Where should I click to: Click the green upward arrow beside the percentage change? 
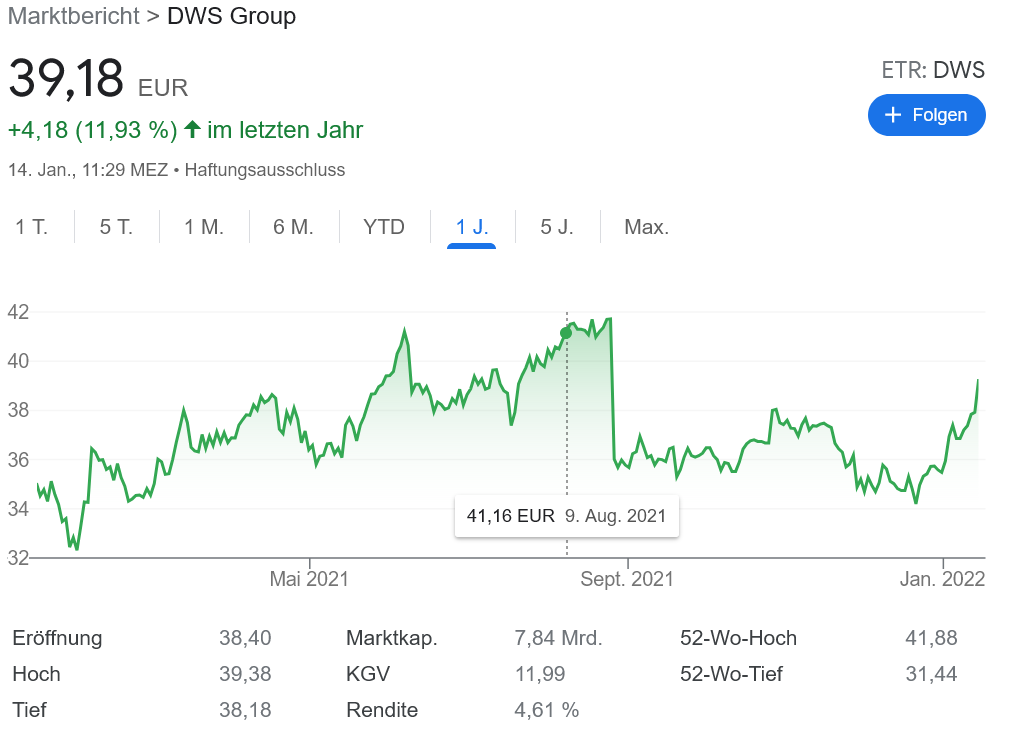[x=192, y=130]
